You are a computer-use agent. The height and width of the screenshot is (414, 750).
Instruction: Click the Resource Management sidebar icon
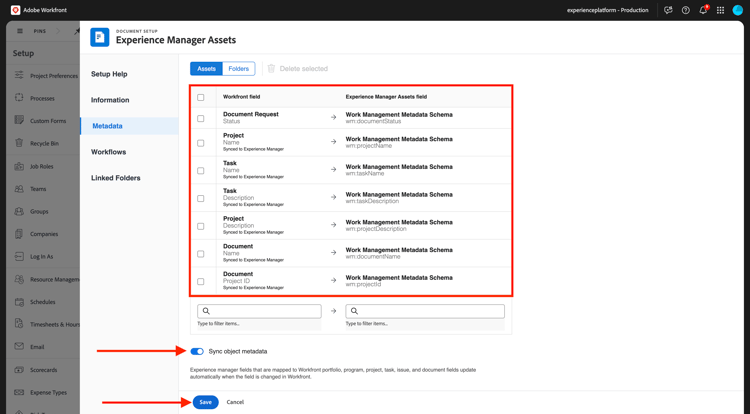point(19,279)
